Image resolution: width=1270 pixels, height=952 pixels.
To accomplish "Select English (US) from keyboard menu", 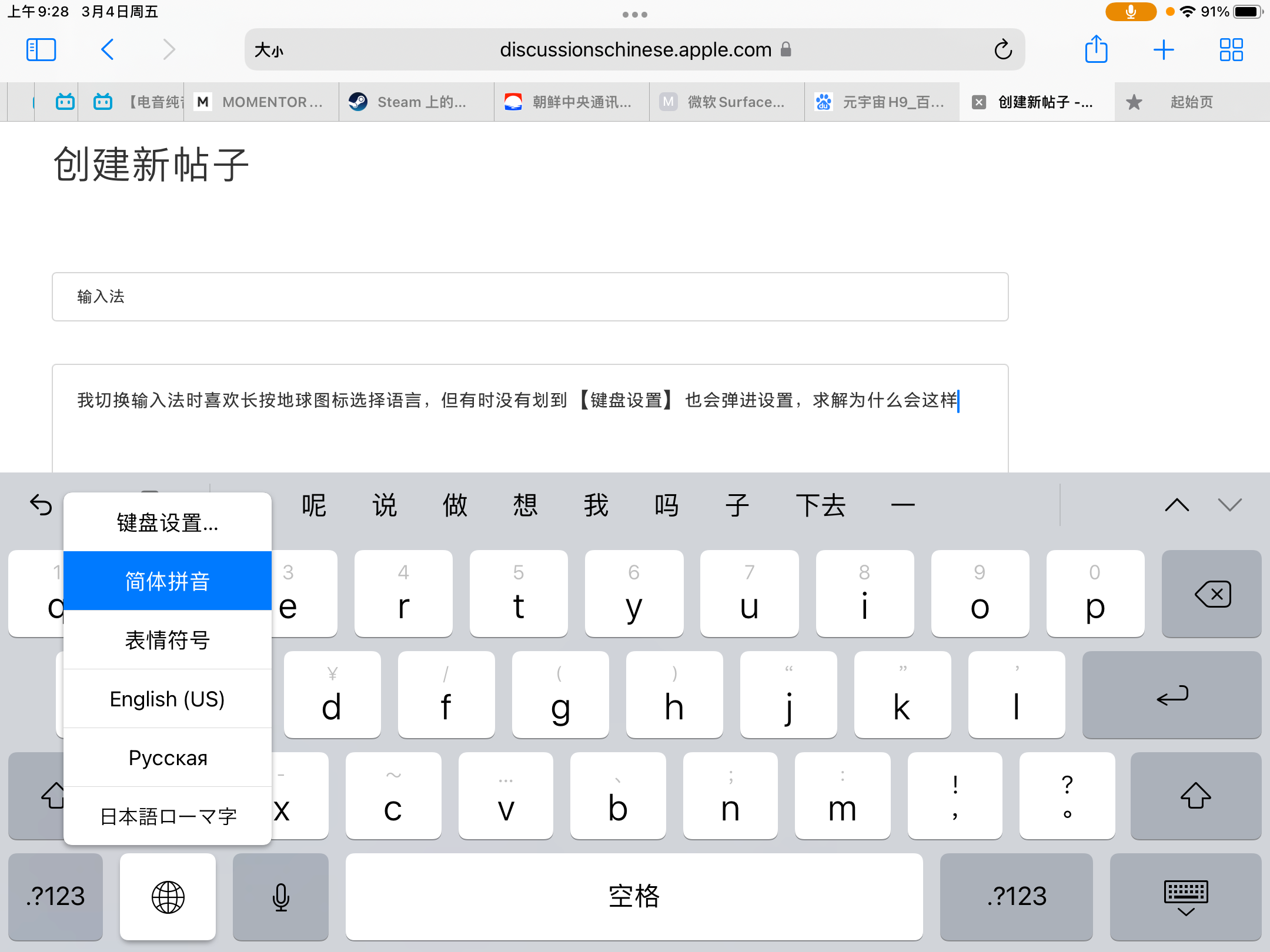I will (168, 699).
